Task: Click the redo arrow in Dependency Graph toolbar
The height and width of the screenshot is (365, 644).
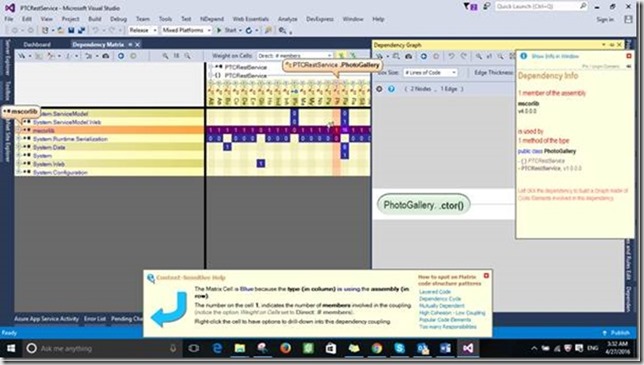Action: click(463, 56)
